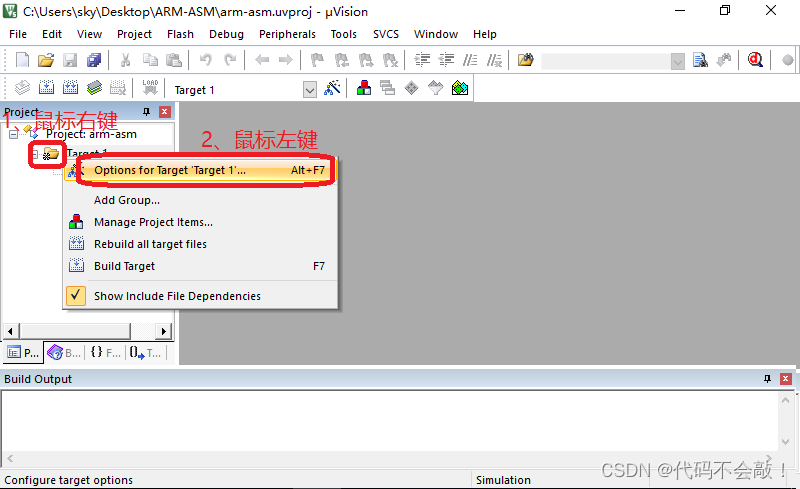The image size is (800, 489).
Task: Click Project panel scrollbar right arrow
Action: (163, 331)
